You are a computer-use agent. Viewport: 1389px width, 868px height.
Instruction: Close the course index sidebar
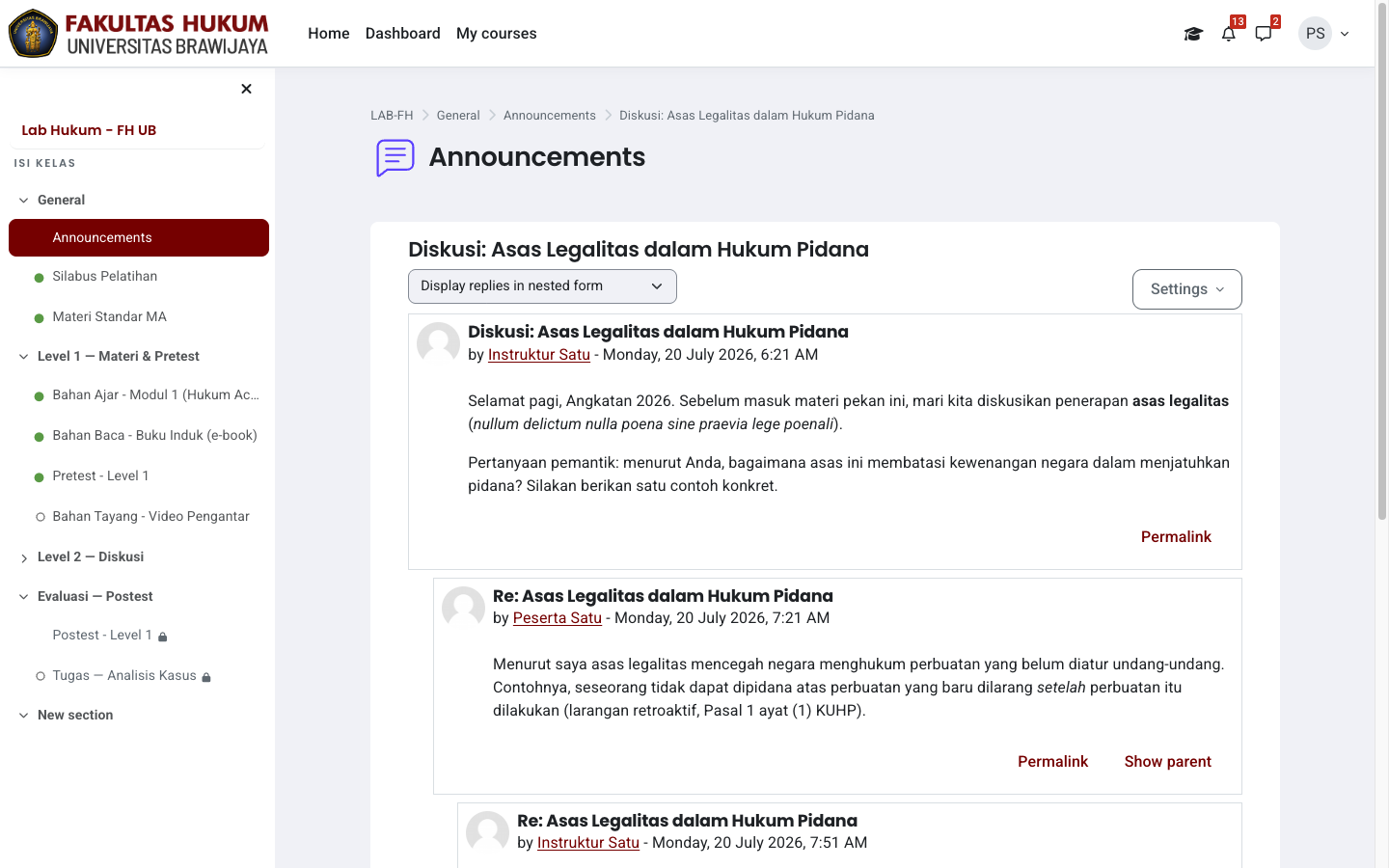pyautogui.click(x=246, y=89)
